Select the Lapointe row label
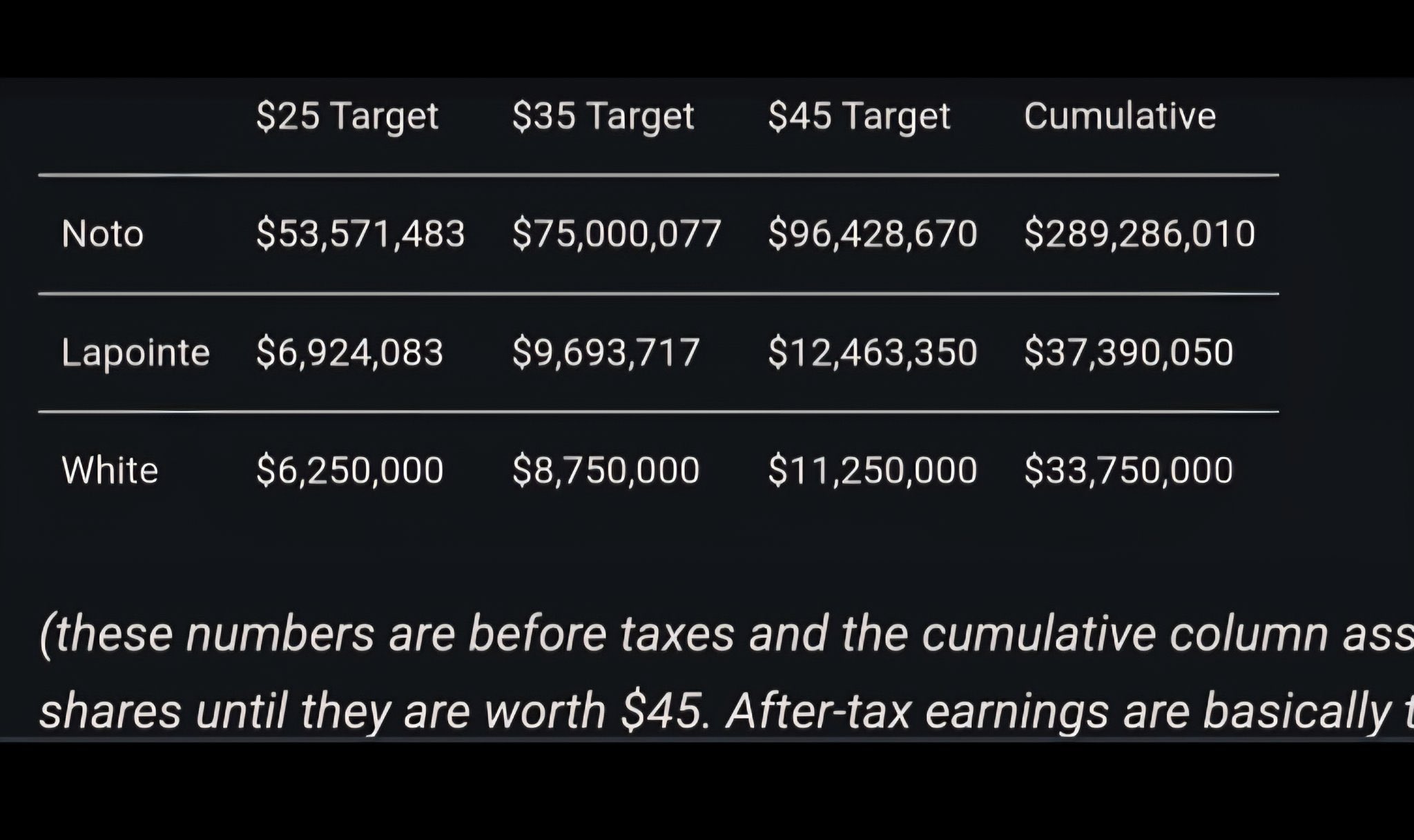 (135, 352)
